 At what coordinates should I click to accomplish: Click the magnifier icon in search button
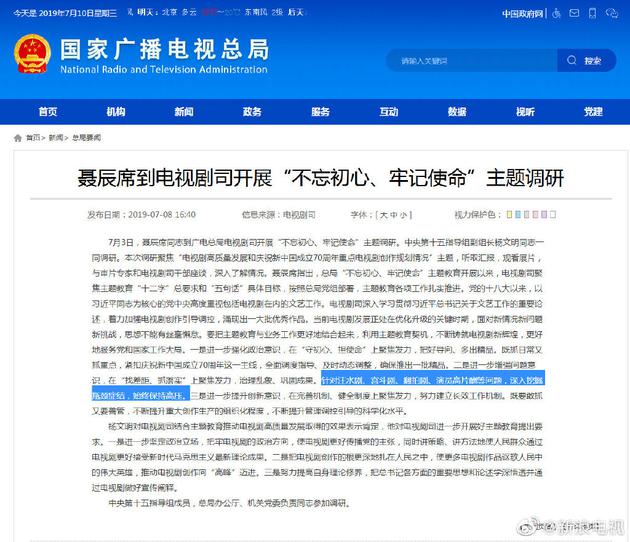tap(571, 61)
